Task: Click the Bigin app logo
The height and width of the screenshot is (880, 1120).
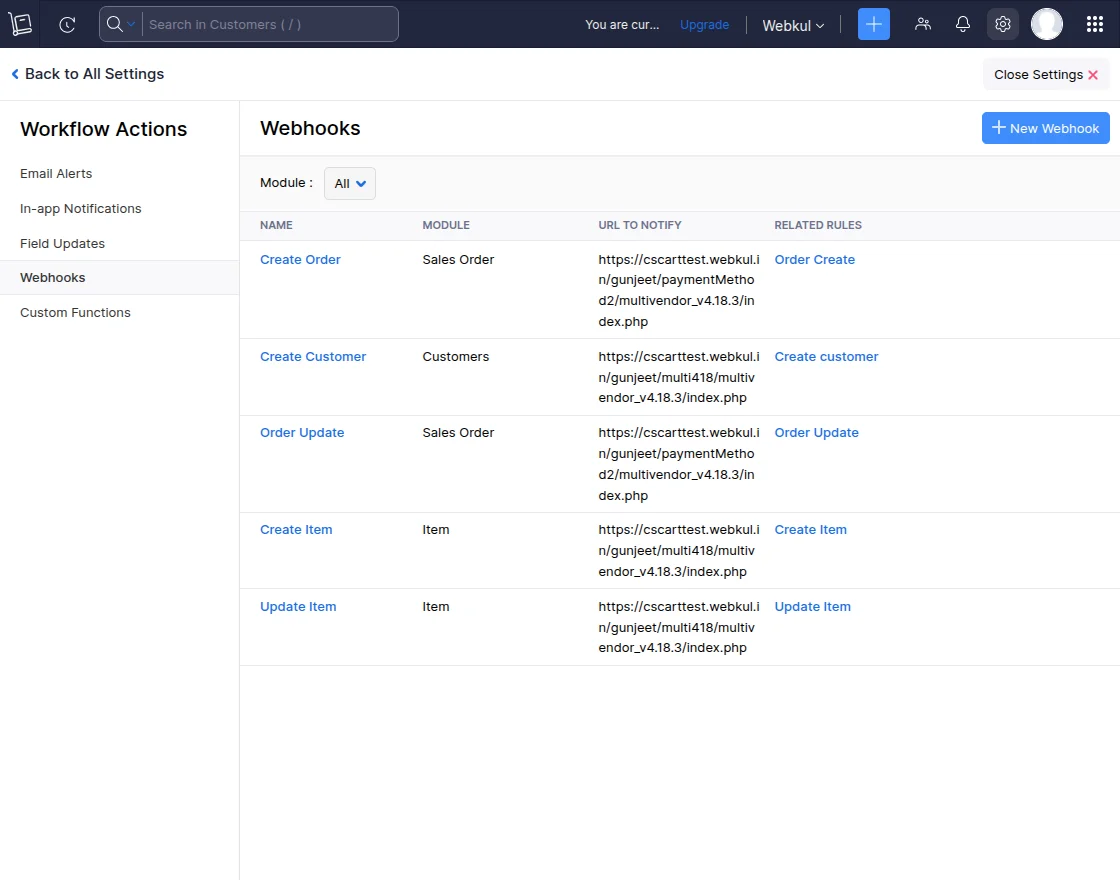Action: (20, 23)
